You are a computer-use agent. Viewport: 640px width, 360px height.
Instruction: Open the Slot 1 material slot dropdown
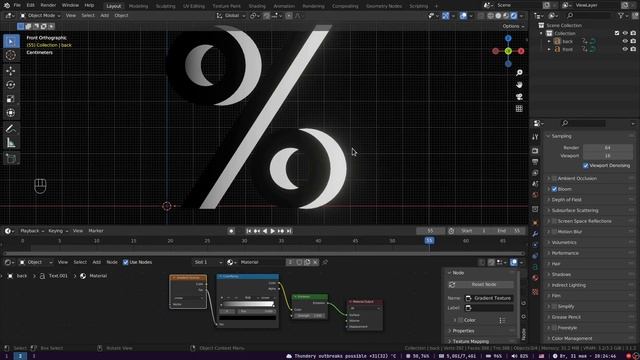pyautogui.click(x=208, y=262)
